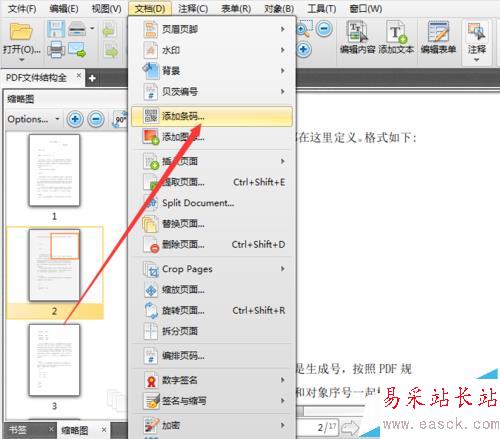
Task: Open the Options dropdown in thumbnails panel
Action: click(x=33, y=119)
